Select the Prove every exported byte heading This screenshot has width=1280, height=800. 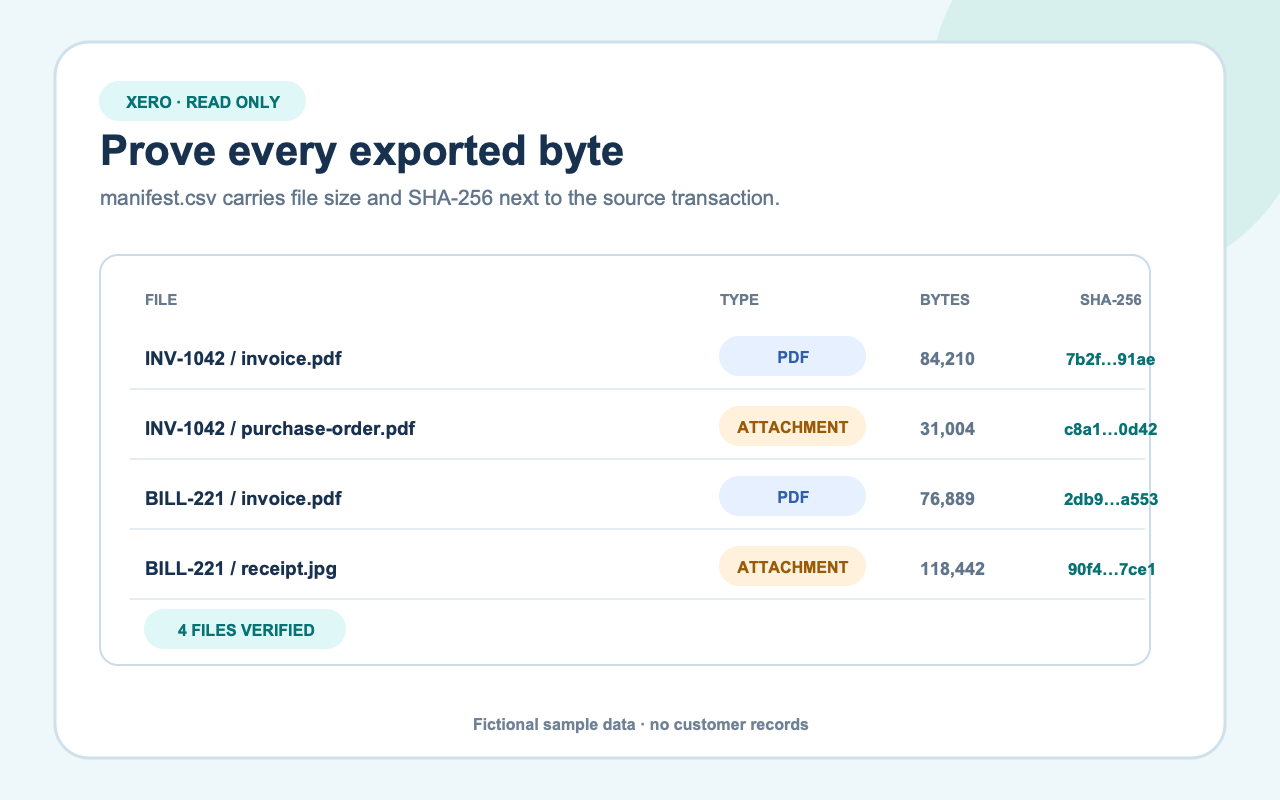click(x=362, y=151)
